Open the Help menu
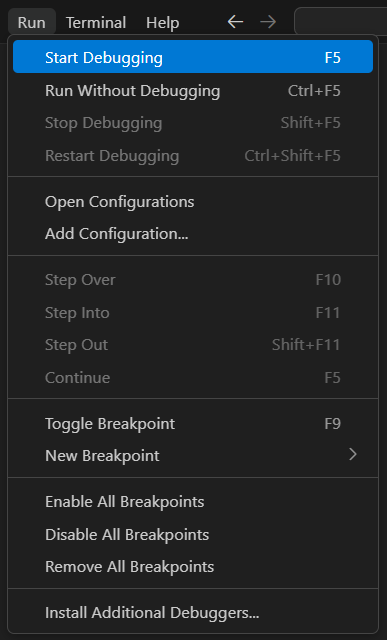Viewport: 387px width, 640px height. (162, 22)
